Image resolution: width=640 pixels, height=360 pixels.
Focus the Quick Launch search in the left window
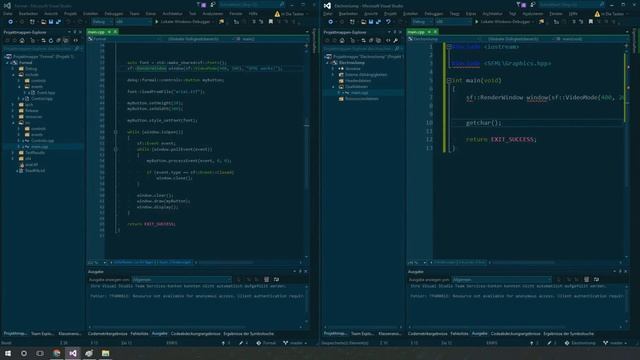click(x=251, y=5)
